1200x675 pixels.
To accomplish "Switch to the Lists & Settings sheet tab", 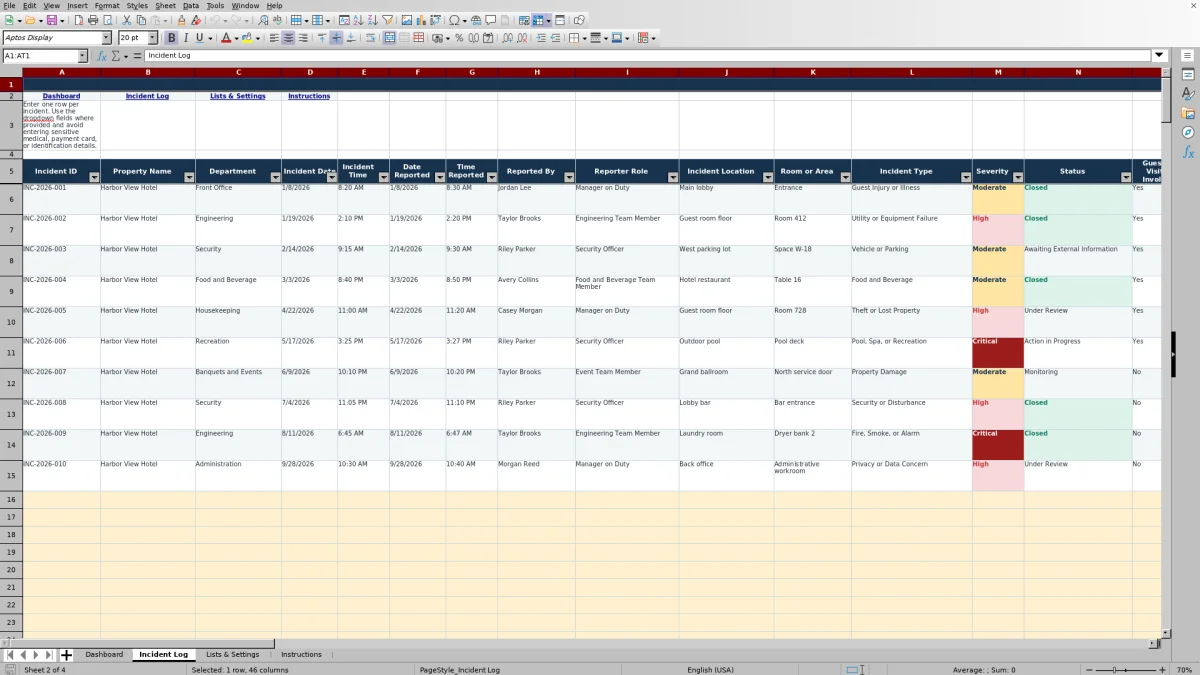I will [x=232, y=655].
